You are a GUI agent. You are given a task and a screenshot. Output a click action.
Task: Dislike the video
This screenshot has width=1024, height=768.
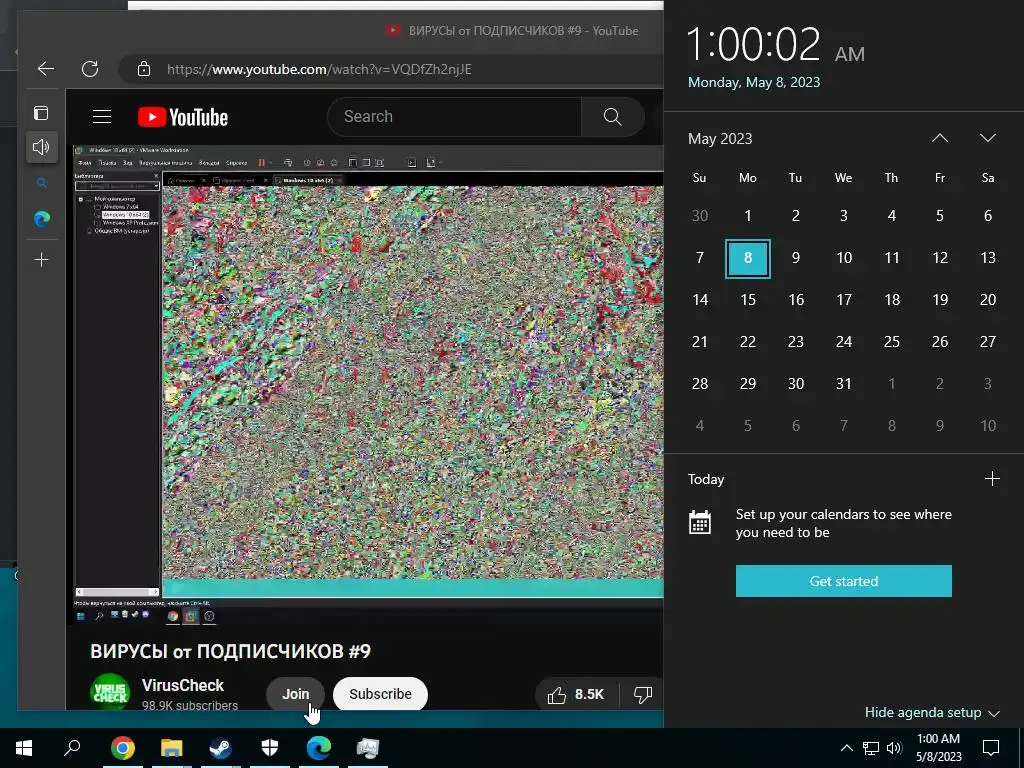643,694
